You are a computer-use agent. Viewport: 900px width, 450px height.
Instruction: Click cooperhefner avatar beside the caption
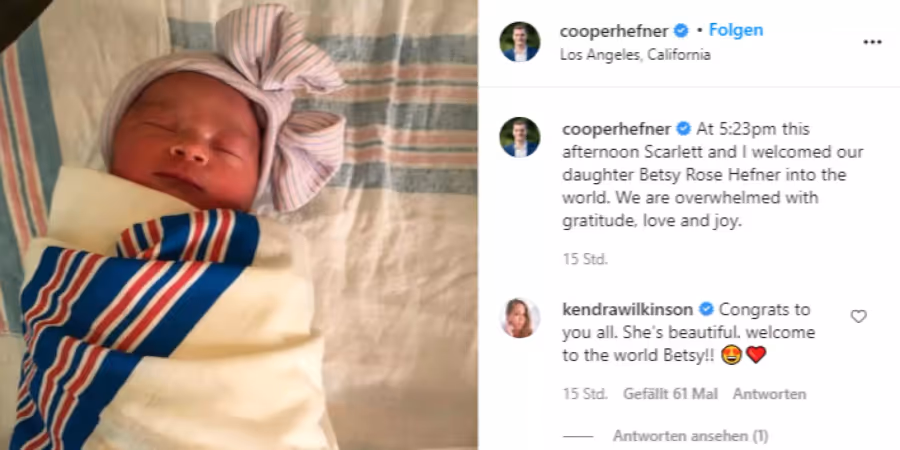519,137
